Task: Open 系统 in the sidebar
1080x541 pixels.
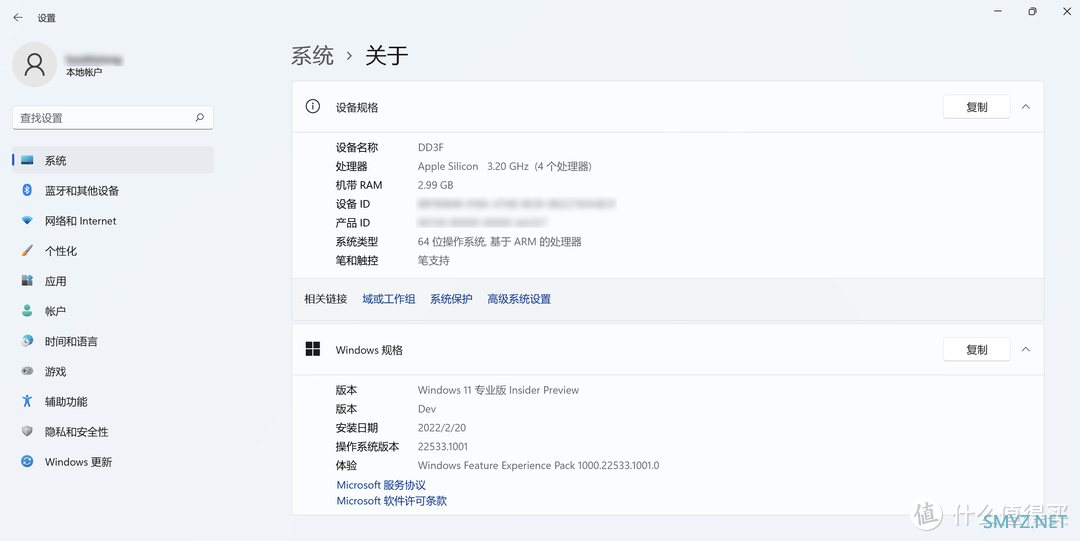Action: click(x=113, y=160)
